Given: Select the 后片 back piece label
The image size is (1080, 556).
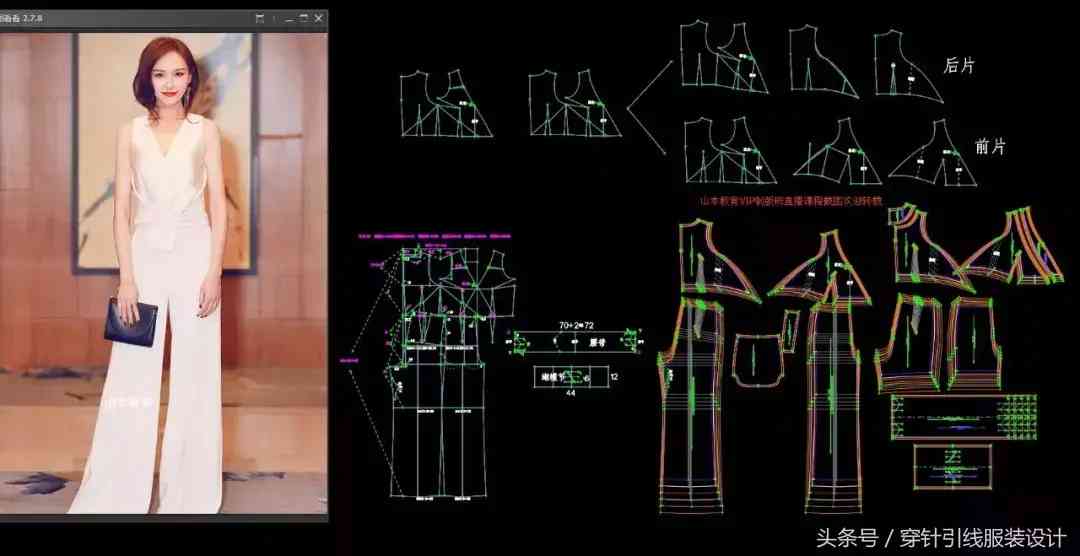Looking at the screenshot, I should pyautogui.click(x=960, y=65).
